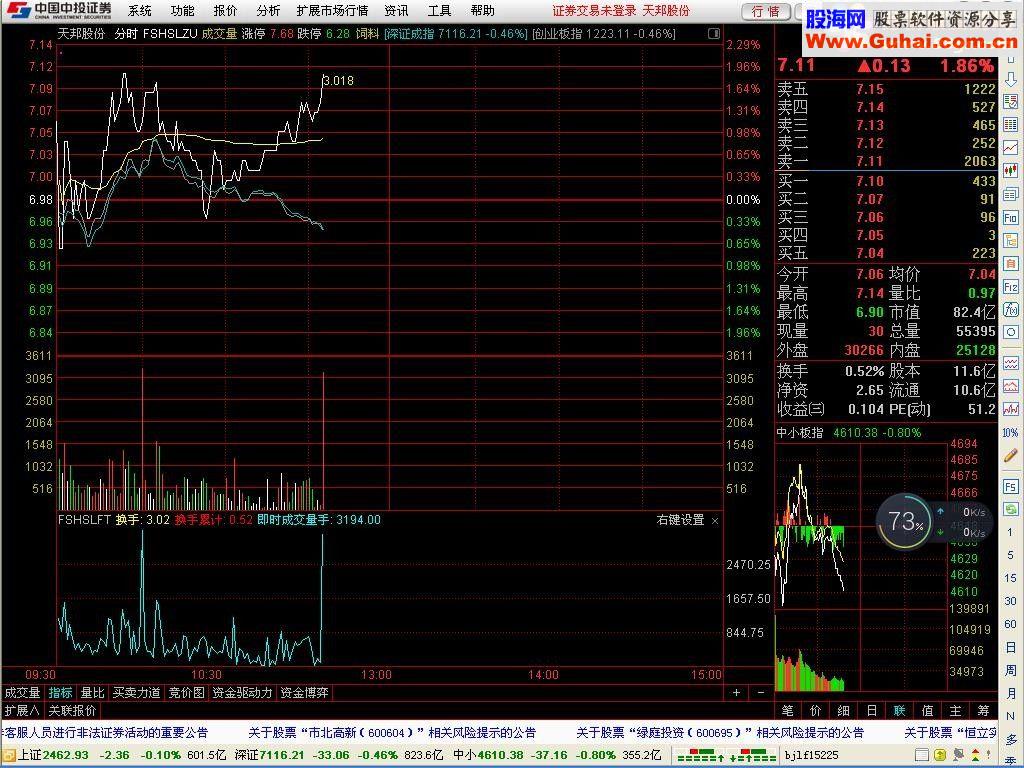
Task: Open the f(x) formula icon
Action: [x=1010, y=310]
